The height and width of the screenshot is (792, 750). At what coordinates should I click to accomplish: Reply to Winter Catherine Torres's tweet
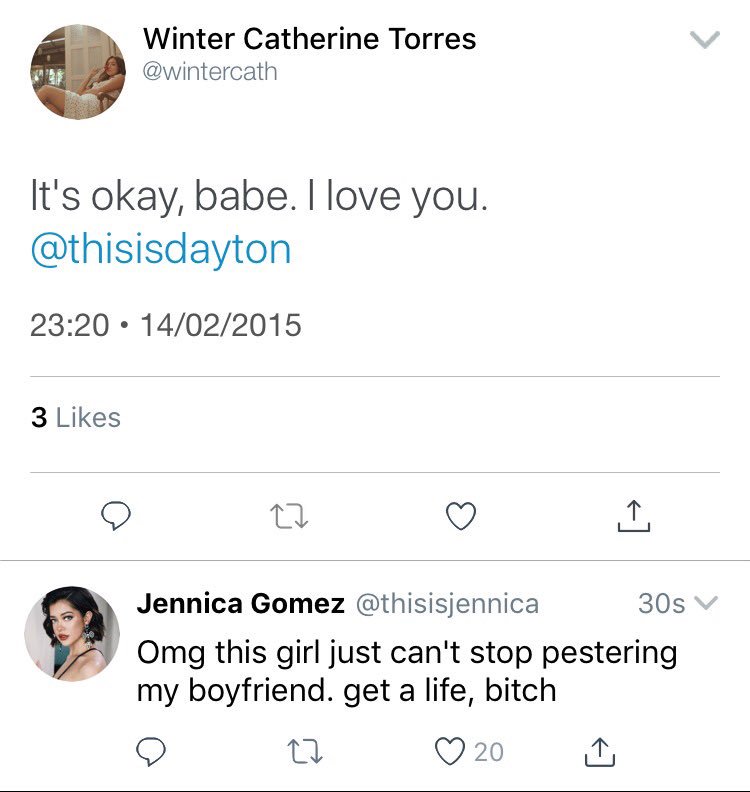pos(118,516)
